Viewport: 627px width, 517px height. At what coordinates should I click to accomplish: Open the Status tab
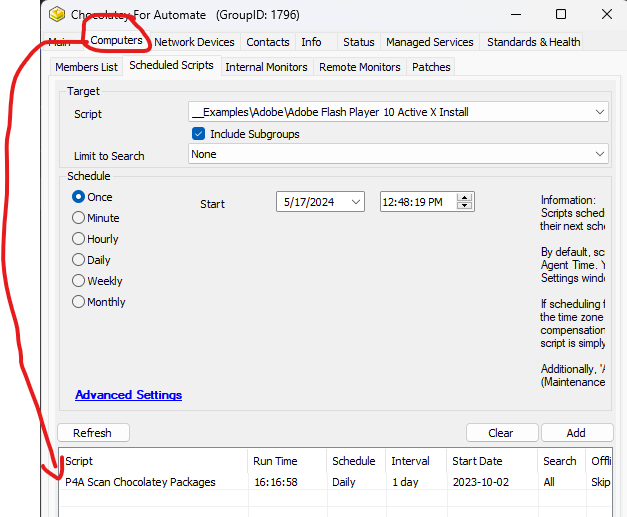tap(359, 42)
